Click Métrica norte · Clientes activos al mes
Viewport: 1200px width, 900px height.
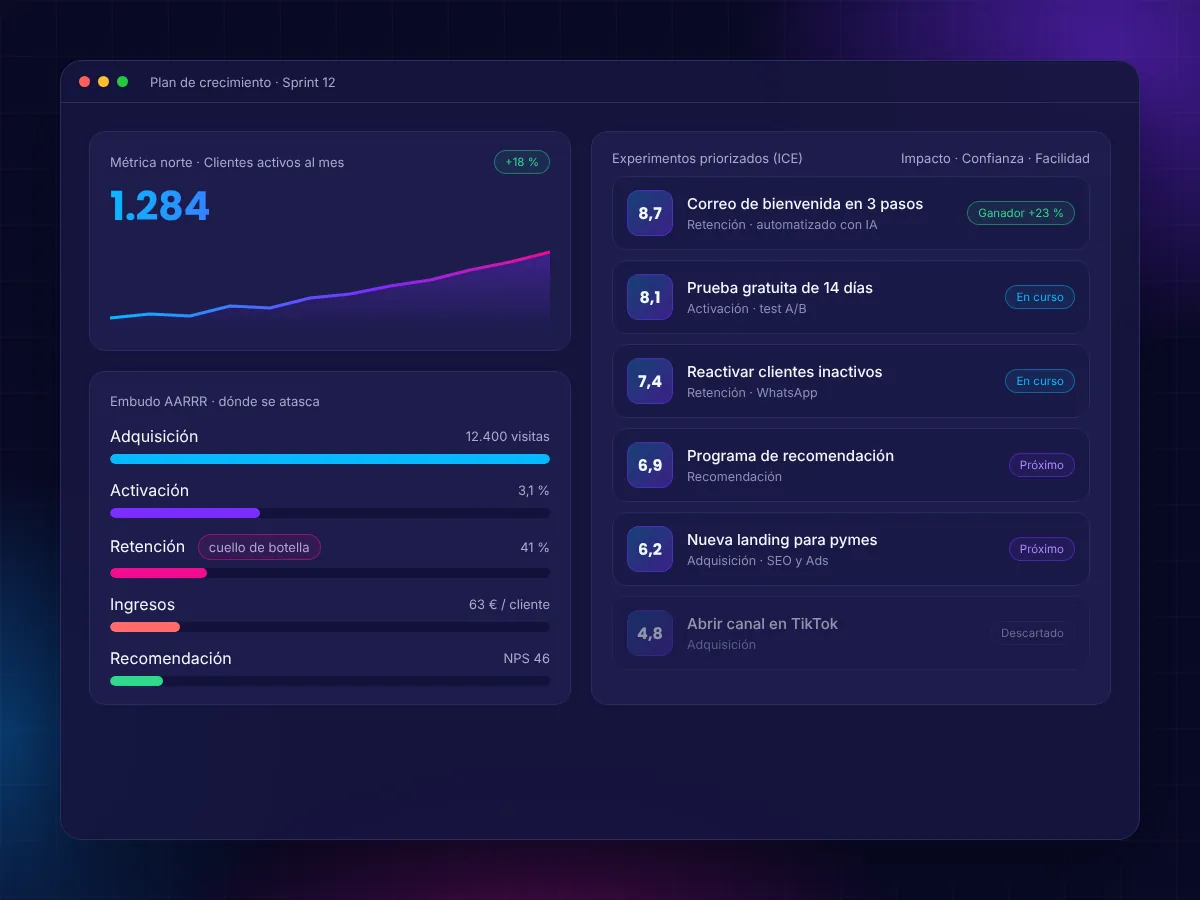point(227,162)
